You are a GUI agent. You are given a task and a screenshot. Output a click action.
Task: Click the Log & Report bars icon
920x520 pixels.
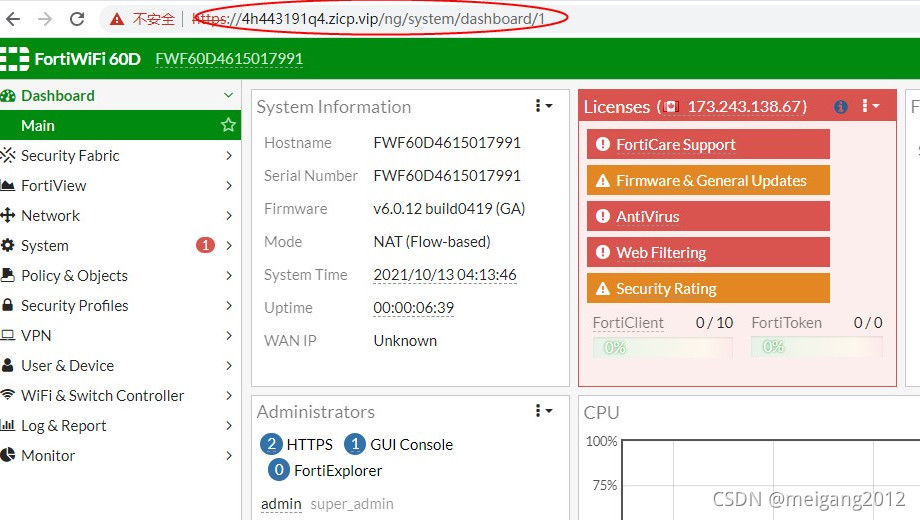8,424
